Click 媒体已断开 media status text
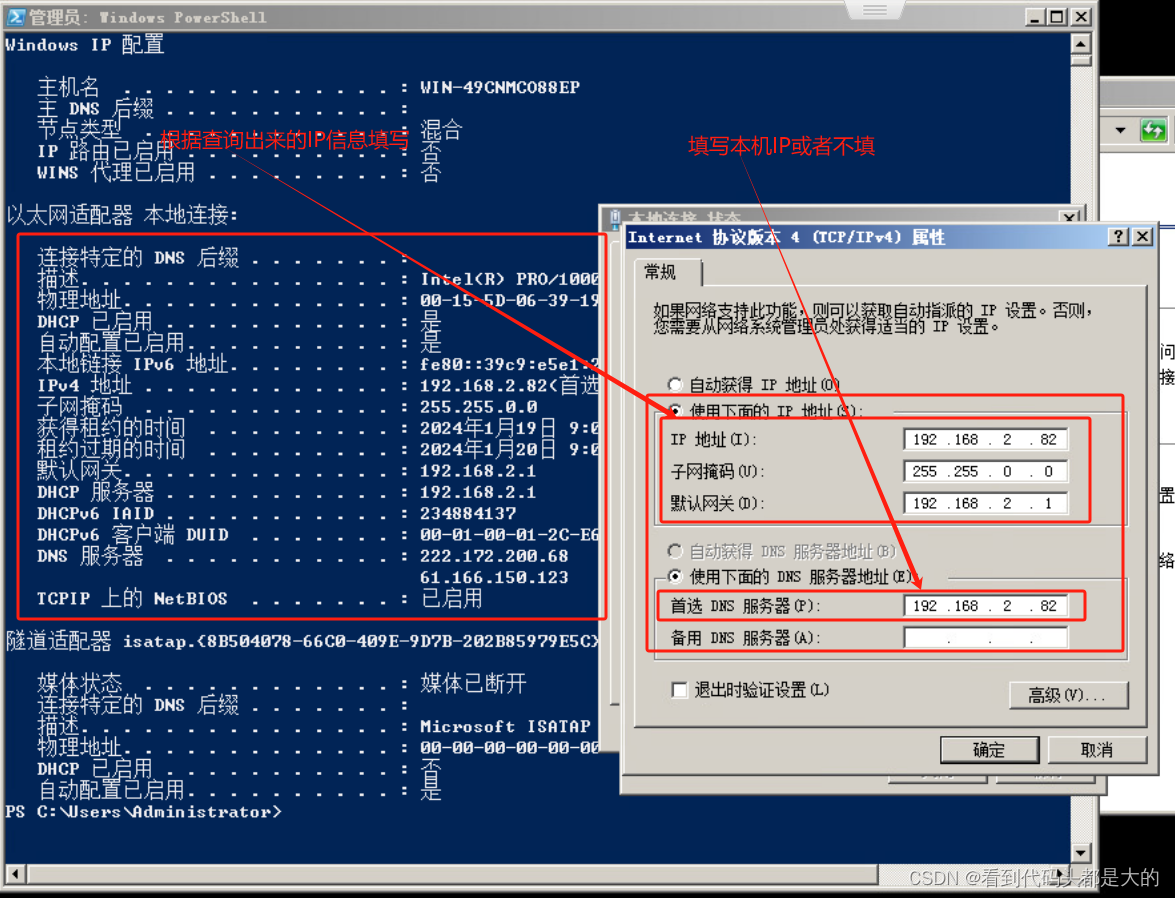Screen dimensions: 1175x898 [x=474, y=683]
